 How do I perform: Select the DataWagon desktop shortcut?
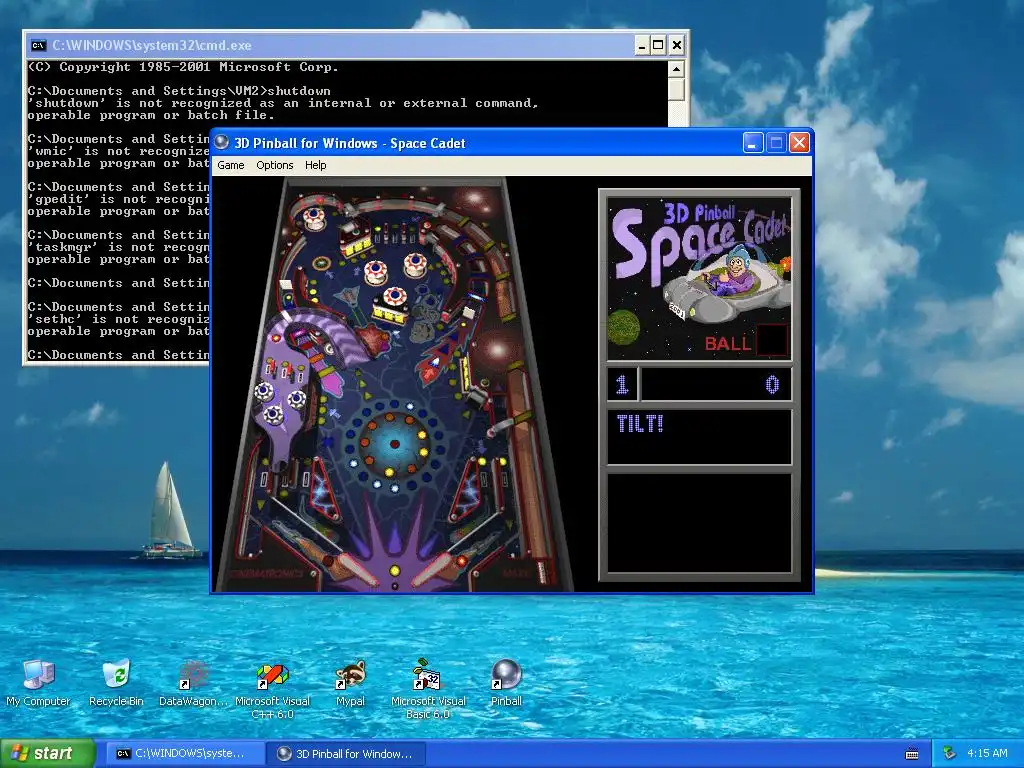click(x=194, y=683)
